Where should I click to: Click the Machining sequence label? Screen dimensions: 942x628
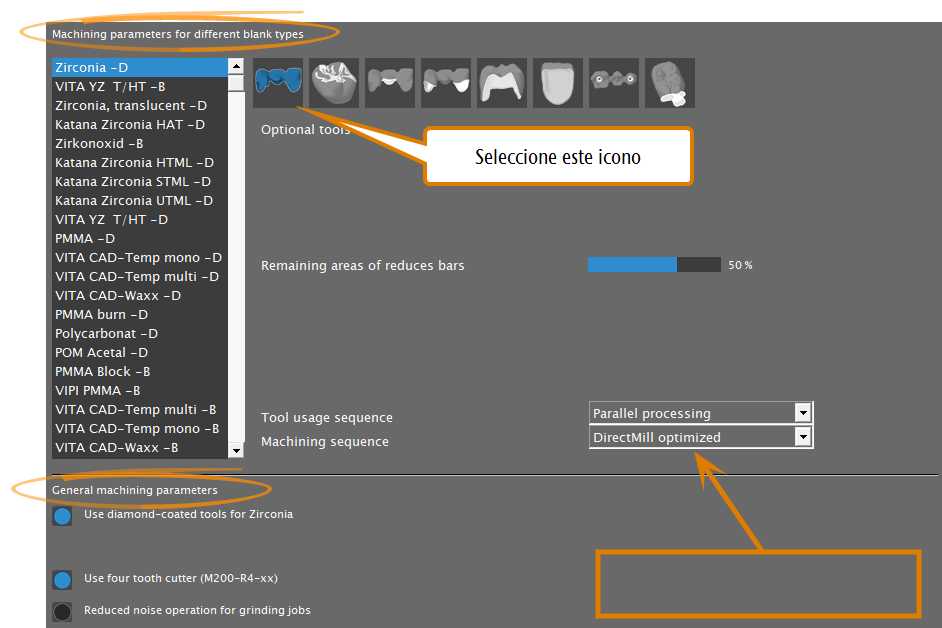click(324, 442)
